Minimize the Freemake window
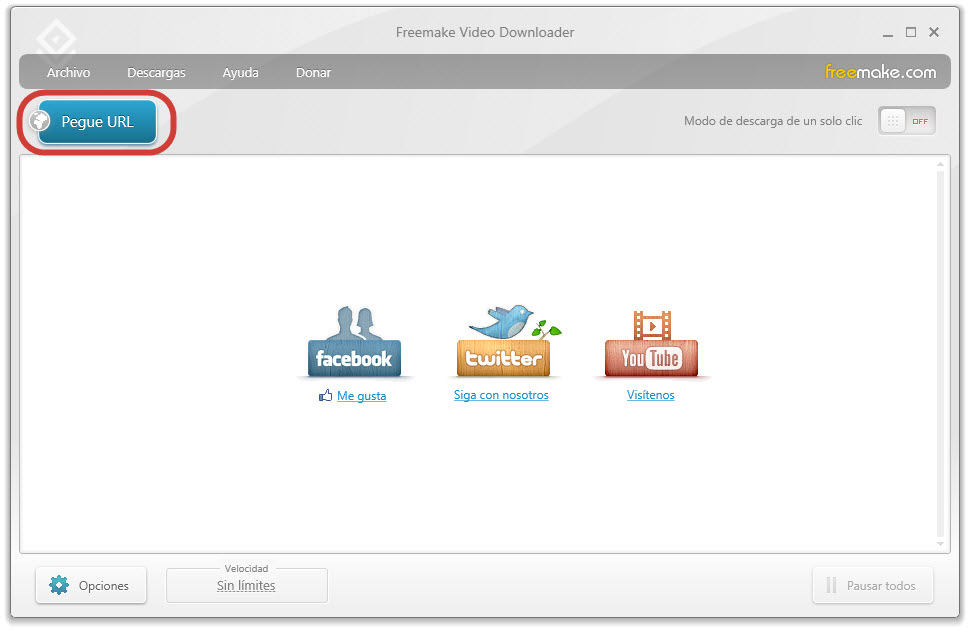970x630 pixels. coord(888,33)
